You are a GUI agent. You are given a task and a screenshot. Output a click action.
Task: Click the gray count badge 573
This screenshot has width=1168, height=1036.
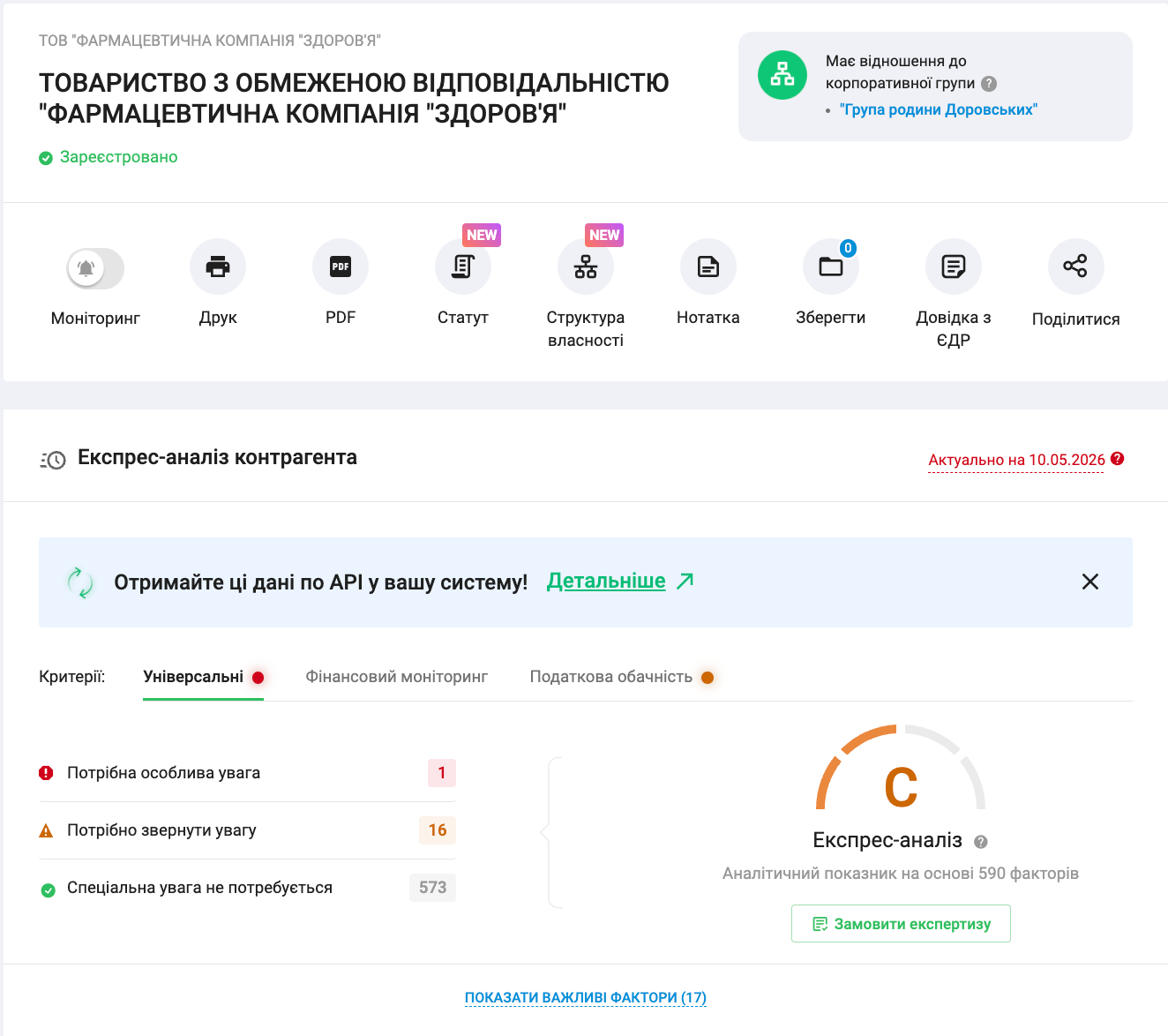432,888
